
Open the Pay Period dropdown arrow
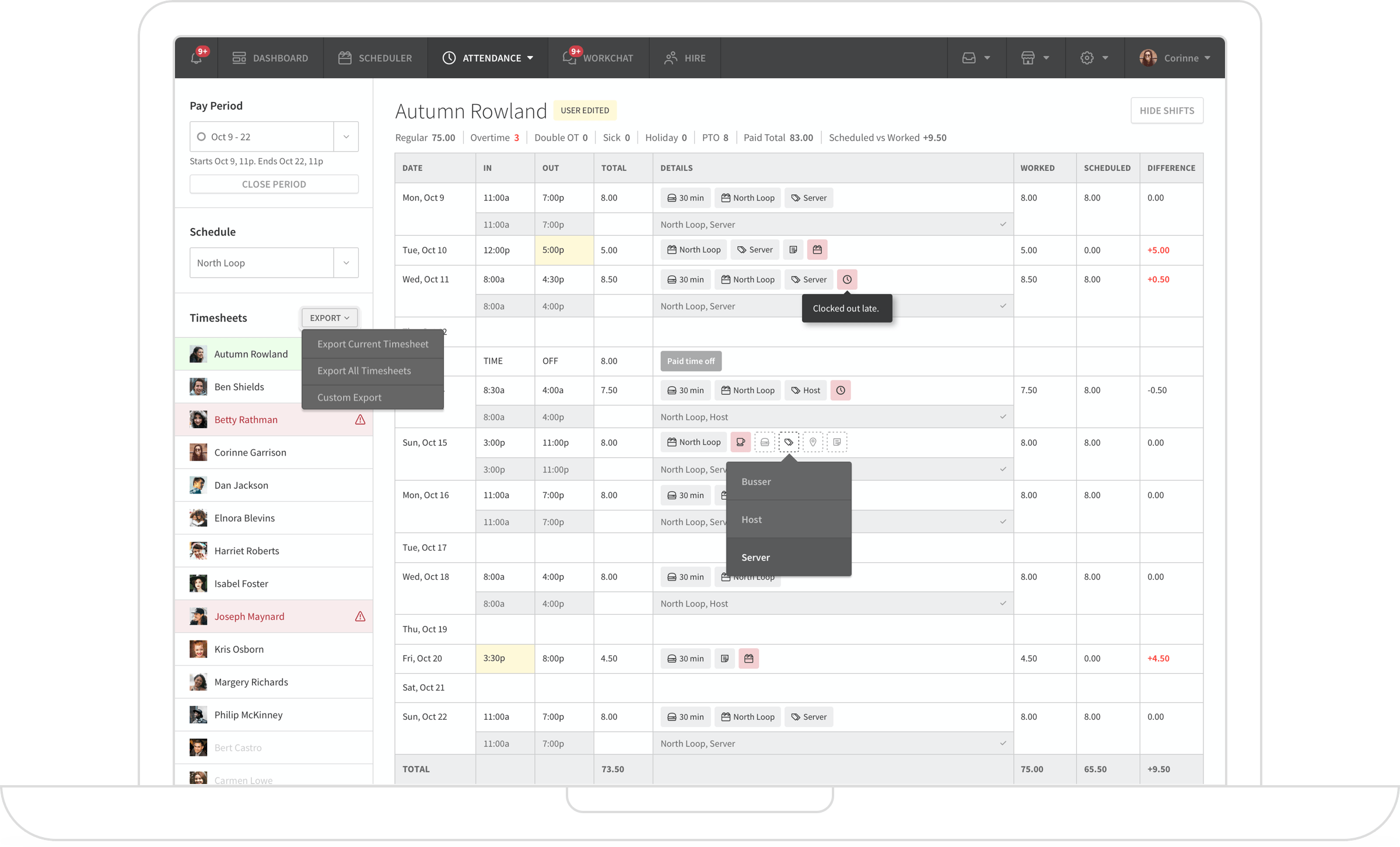[x=346, y=136]
